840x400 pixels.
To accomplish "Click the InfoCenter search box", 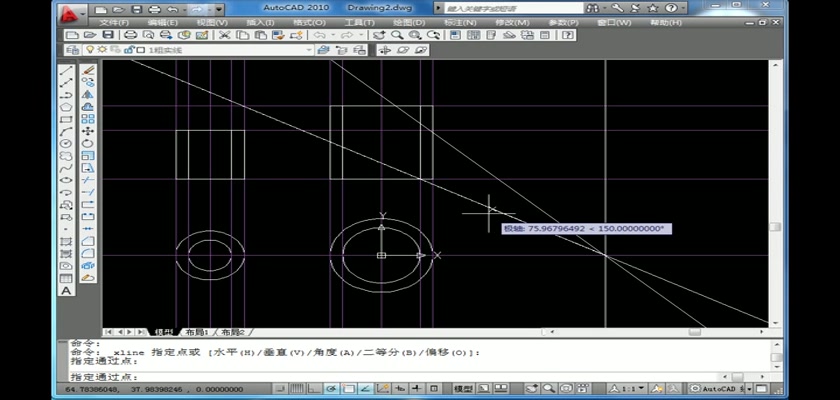I will click(514, 9).
